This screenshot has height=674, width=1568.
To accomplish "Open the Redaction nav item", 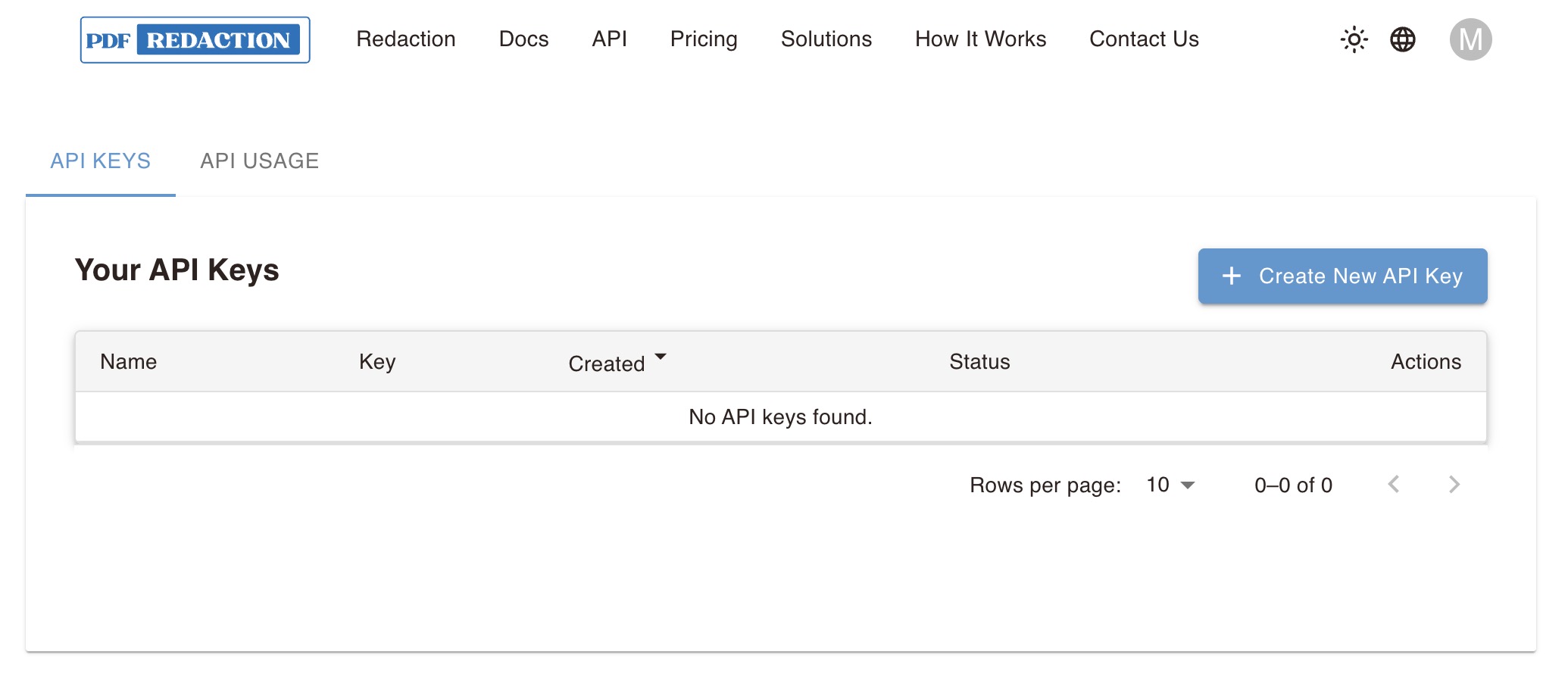I will click(406, 39).
